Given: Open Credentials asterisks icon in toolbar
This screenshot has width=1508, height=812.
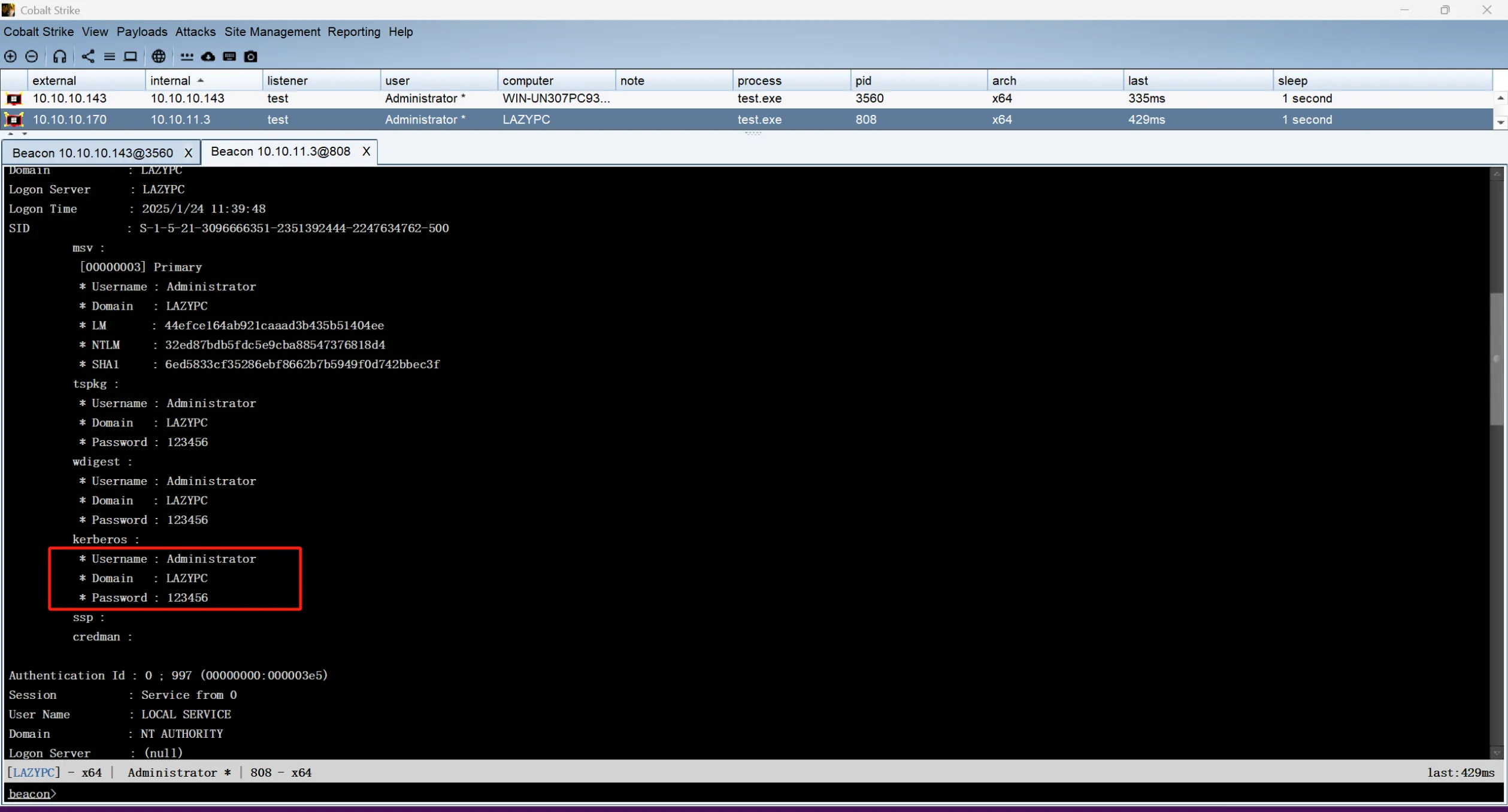Looking at the screenshot, I should click(187, 56).
